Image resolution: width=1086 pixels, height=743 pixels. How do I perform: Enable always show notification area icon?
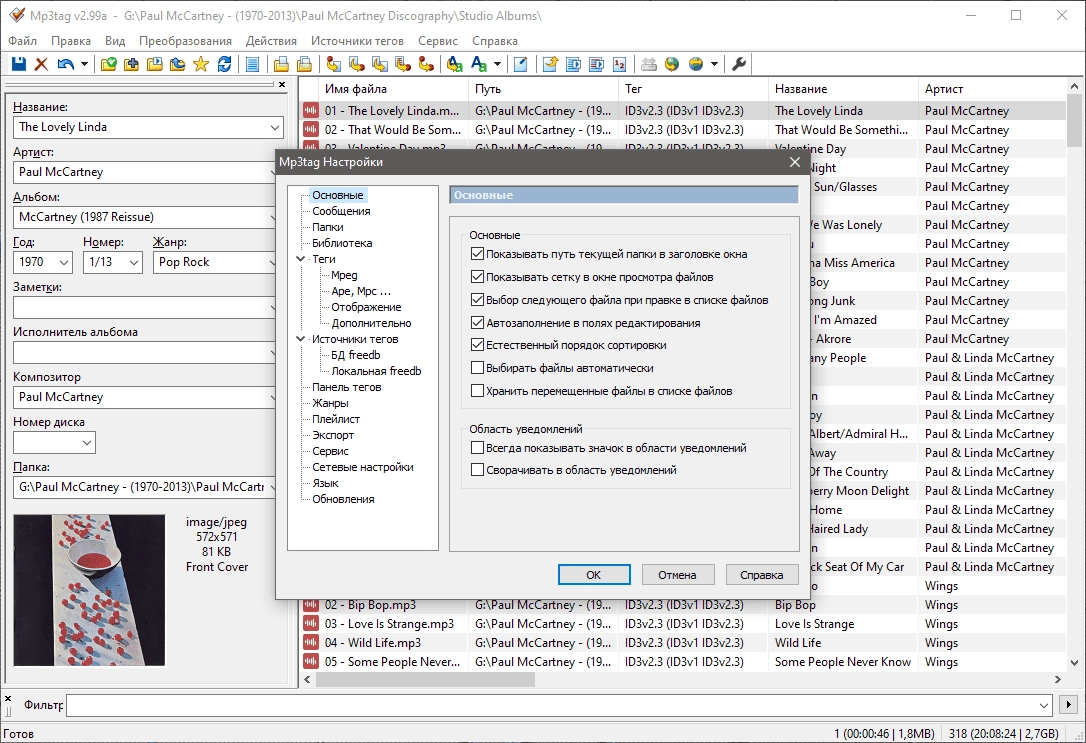coord(477,448)
